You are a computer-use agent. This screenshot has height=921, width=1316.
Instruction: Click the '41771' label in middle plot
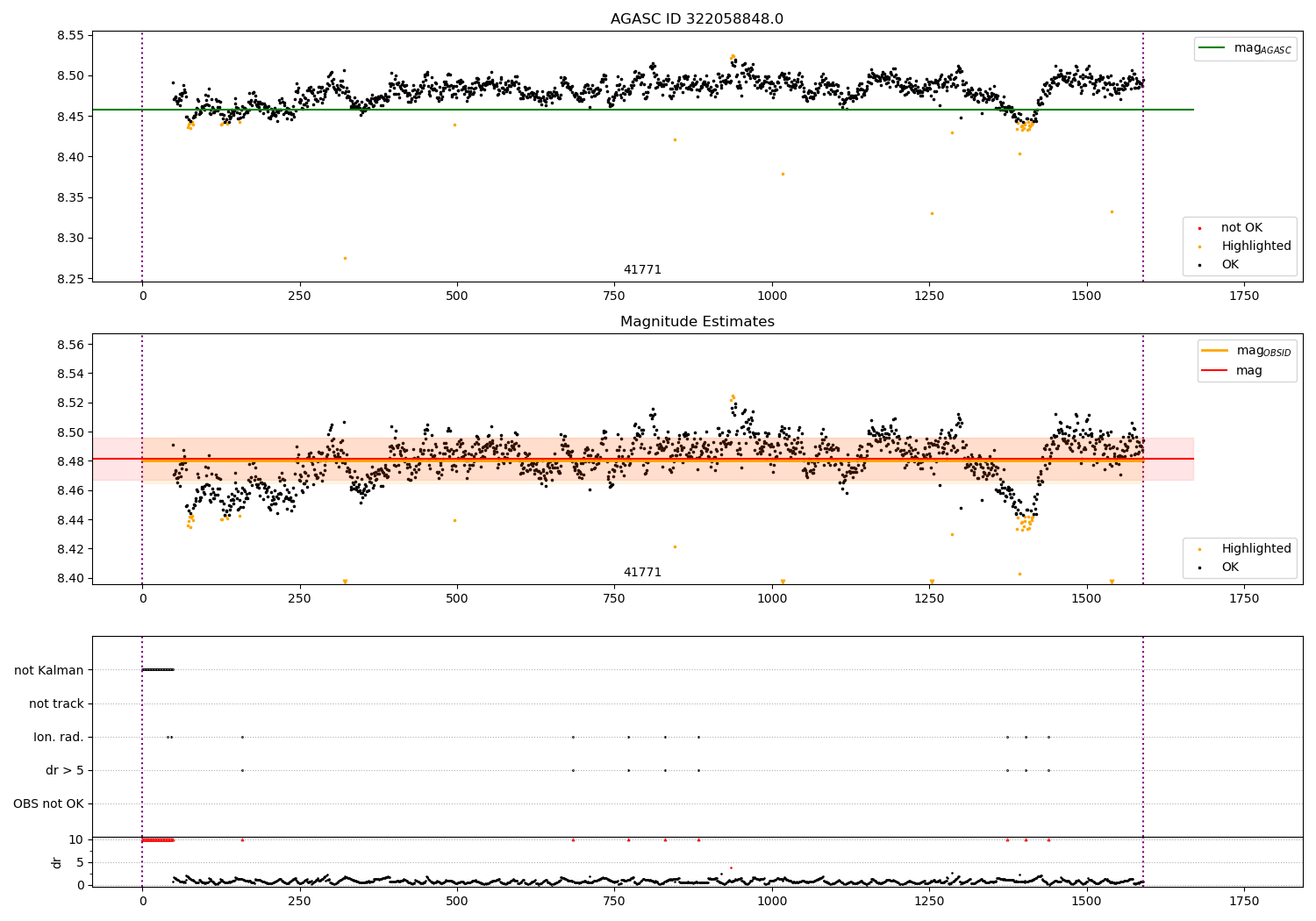(642, 573)
